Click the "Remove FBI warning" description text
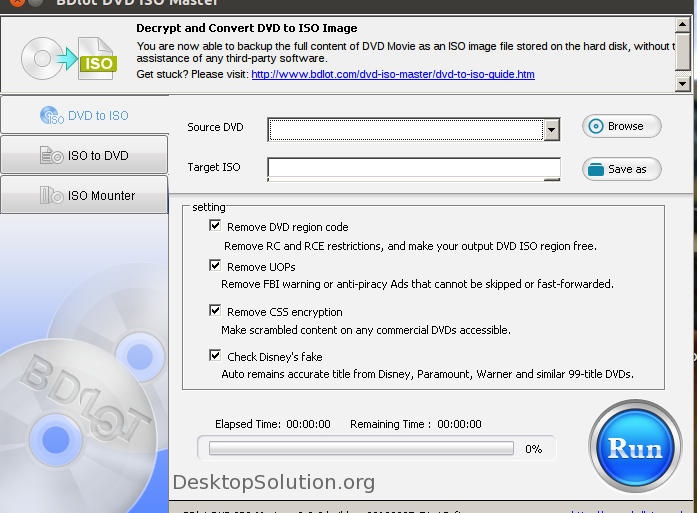 coord(417,284)
